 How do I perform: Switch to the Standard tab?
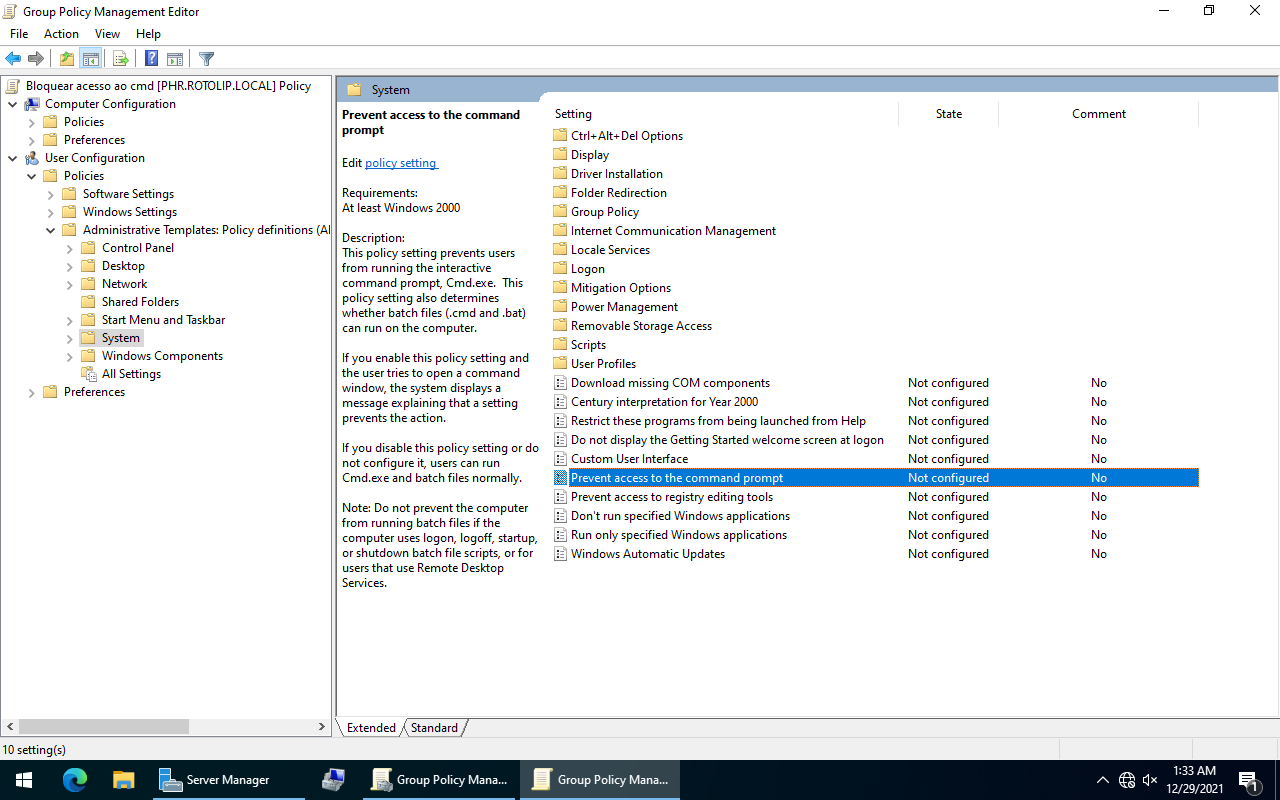coord(434,727)
